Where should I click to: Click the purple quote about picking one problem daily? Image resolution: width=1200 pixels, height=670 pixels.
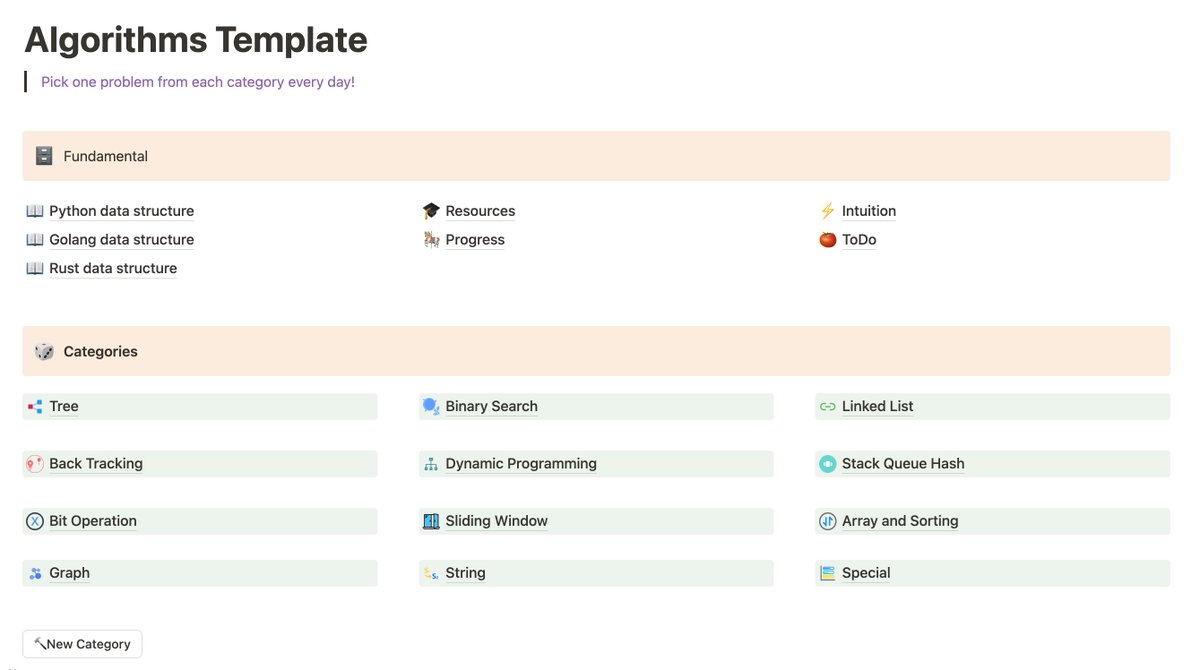coord(198,82)
